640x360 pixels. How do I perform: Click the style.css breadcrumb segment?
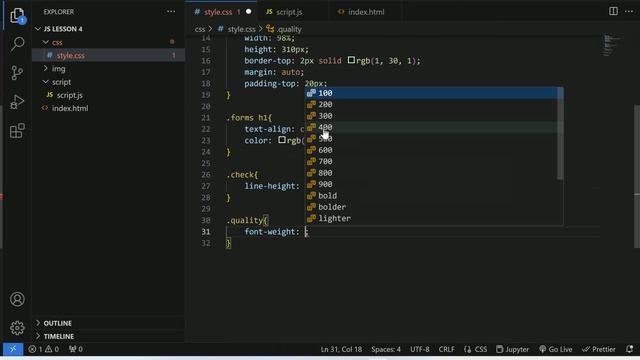[241, 29]
